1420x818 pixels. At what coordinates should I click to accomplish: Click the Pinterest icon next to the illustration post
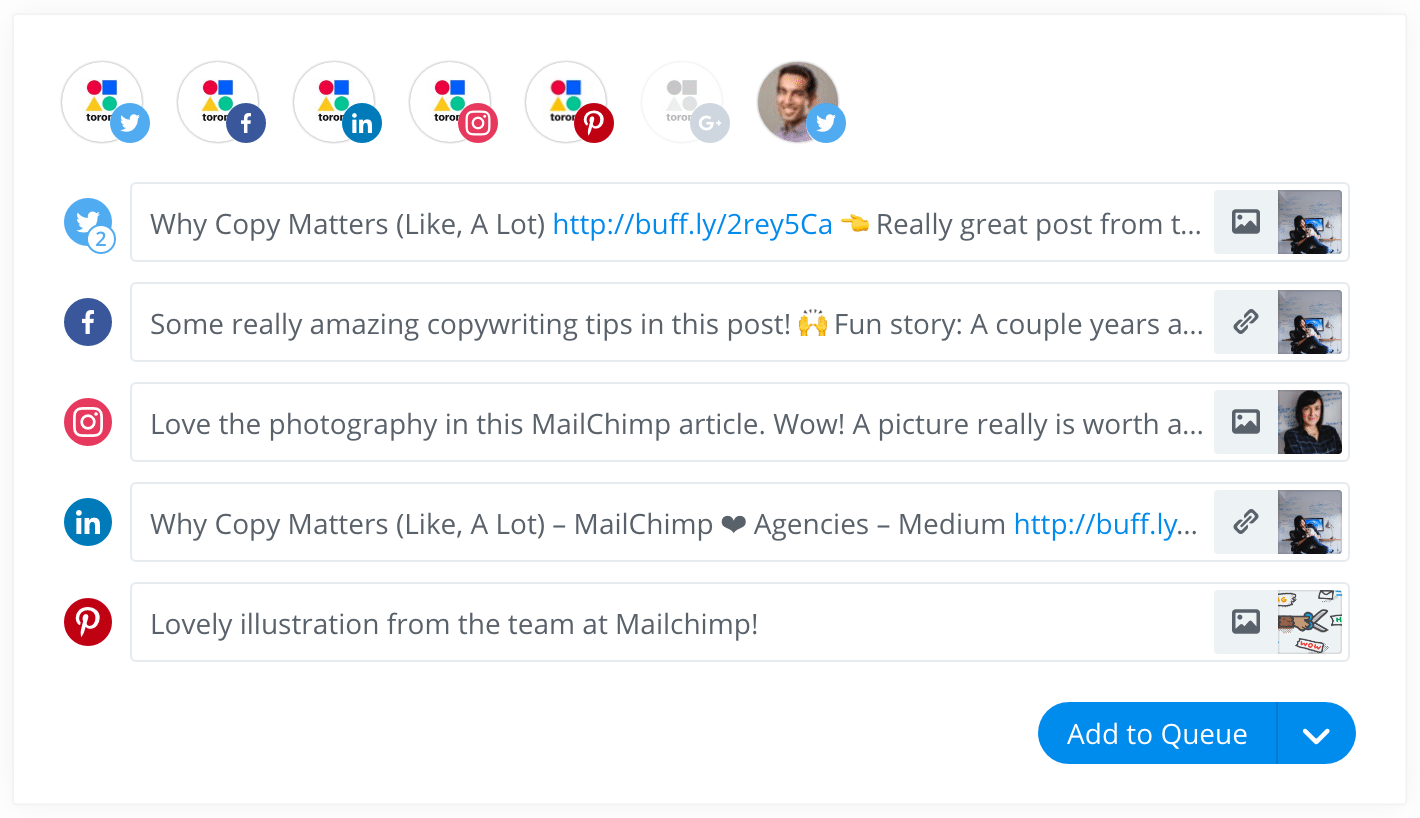tap(88, 622)
